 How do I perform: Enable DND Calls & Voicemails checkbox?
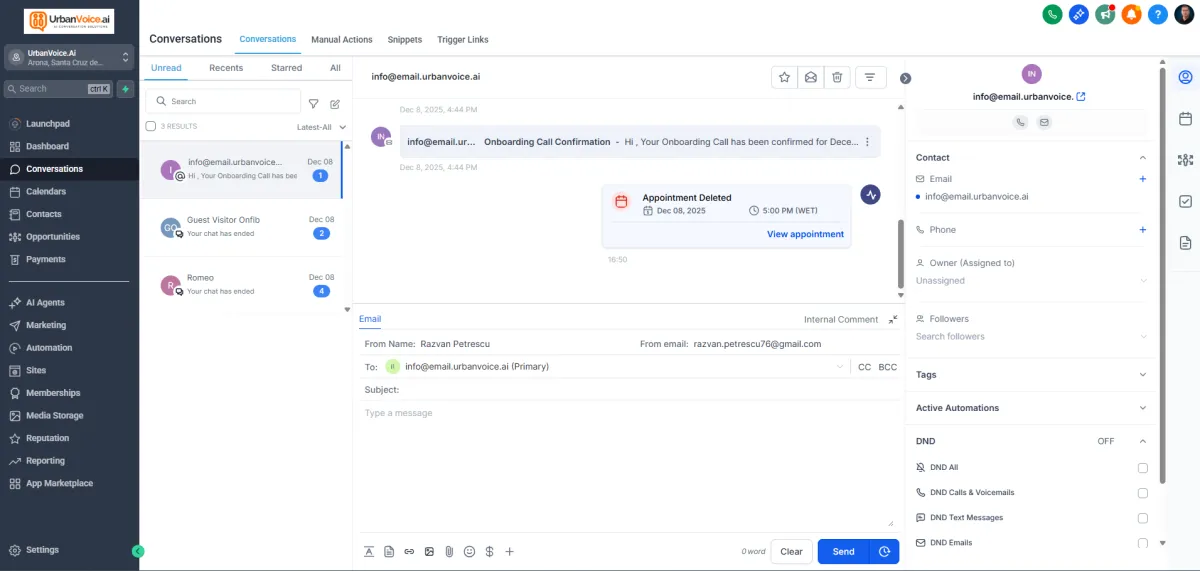click(1142, 492)
